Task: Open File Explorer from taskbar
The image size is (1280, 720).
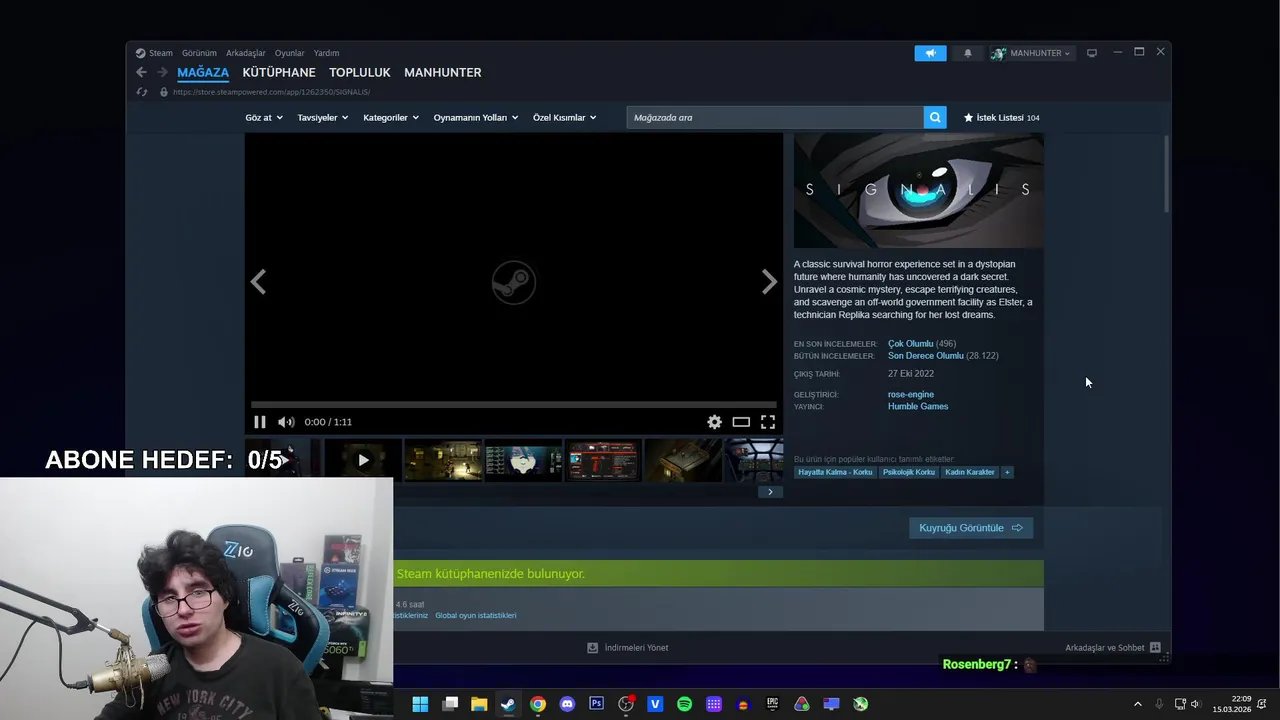Action: point(479,704)
